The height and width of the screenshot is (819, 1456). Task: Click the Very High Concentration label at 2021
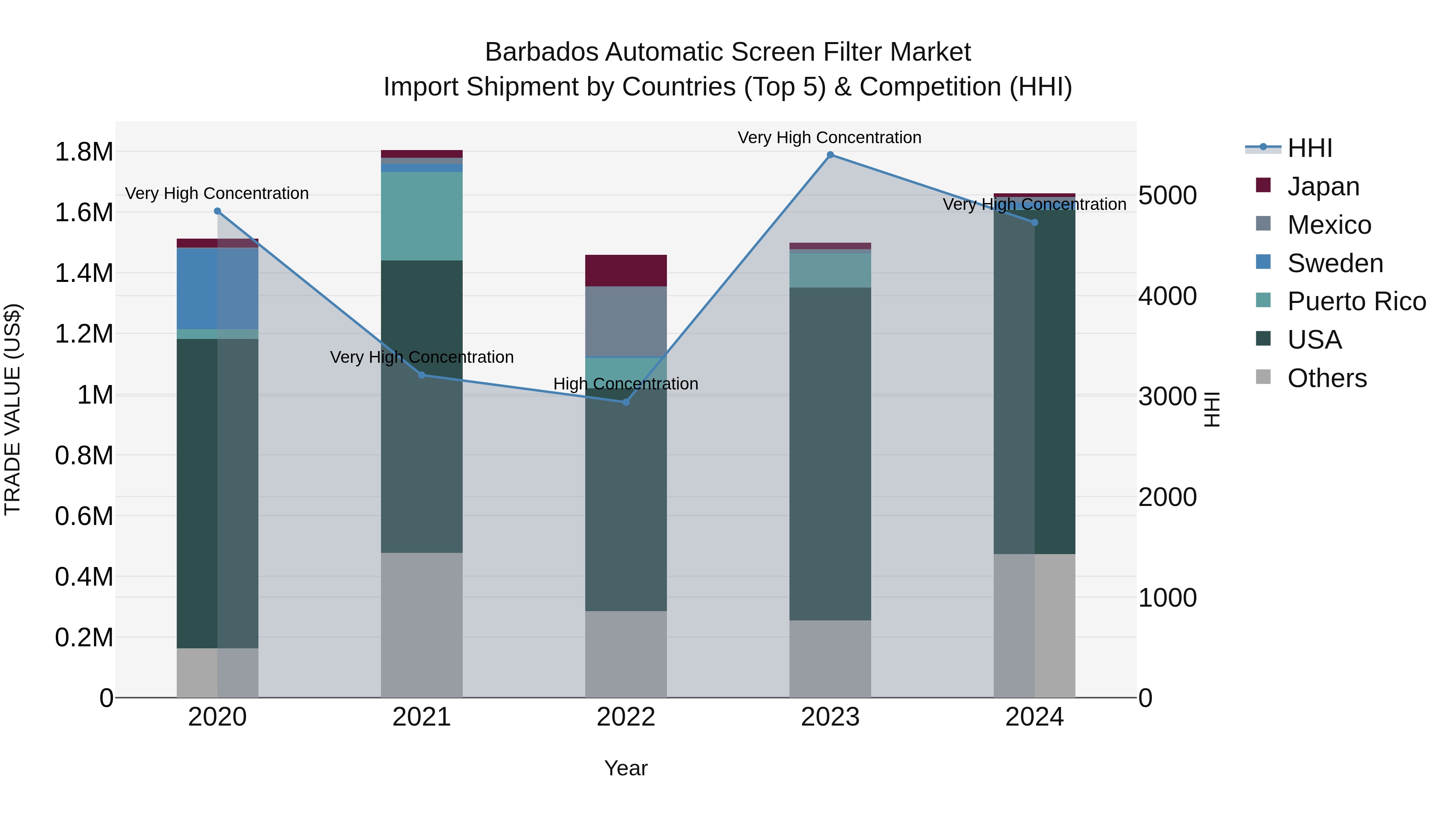click(x=422, y=358)
